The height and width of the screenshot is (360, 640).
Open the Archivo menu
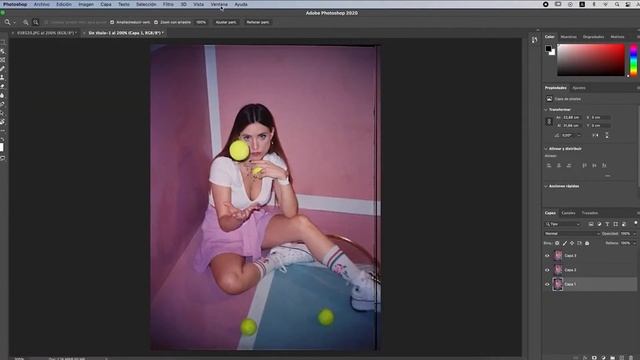coord(42,4)
